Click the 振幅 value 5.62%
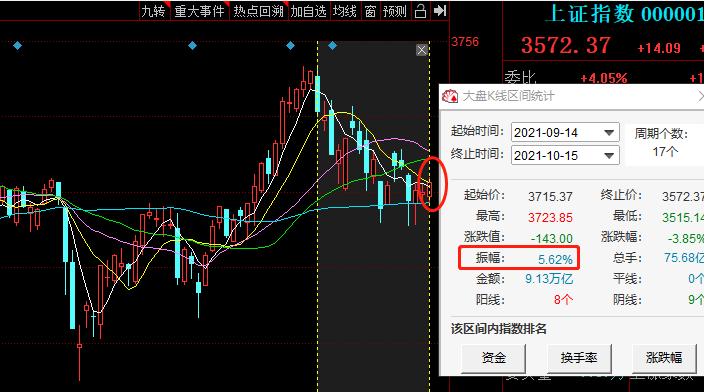Viewport: 704px width, 392px height. click(x=555, y=260)
